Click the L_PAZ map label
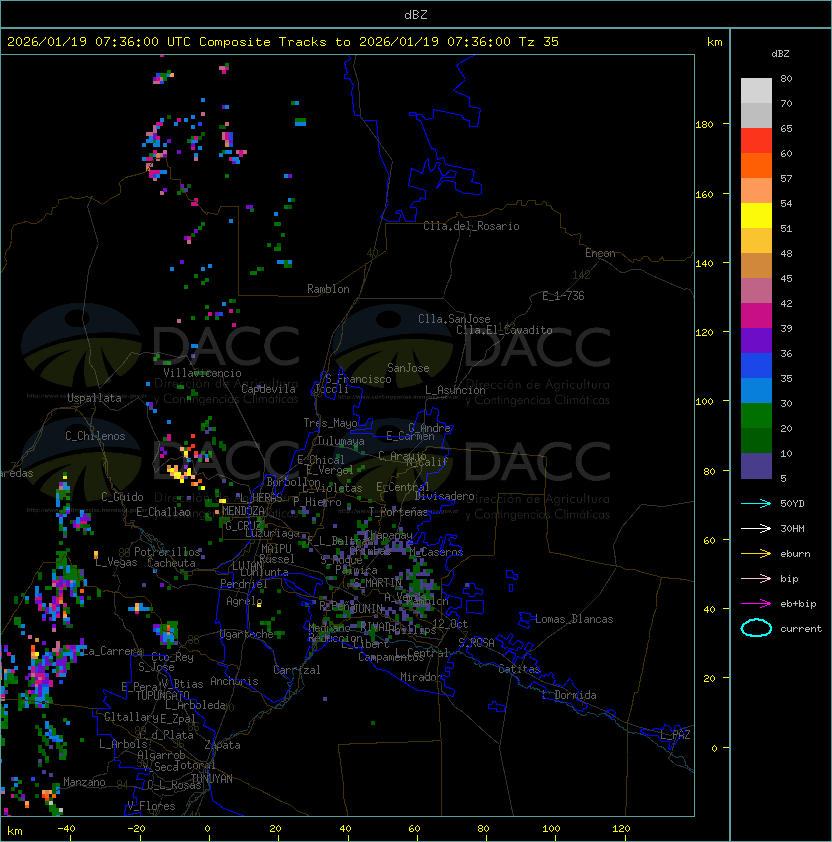 (675, 735)
